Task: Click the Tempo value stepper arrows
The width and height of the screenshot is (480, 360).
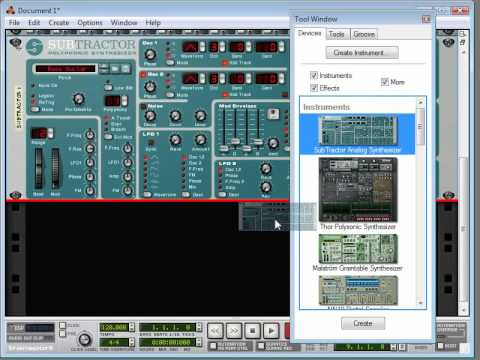Action: (x=132, y=327)
